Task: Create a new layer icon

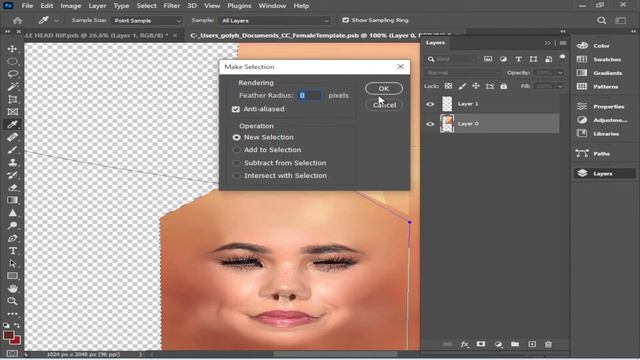Action: coord(532,344)
